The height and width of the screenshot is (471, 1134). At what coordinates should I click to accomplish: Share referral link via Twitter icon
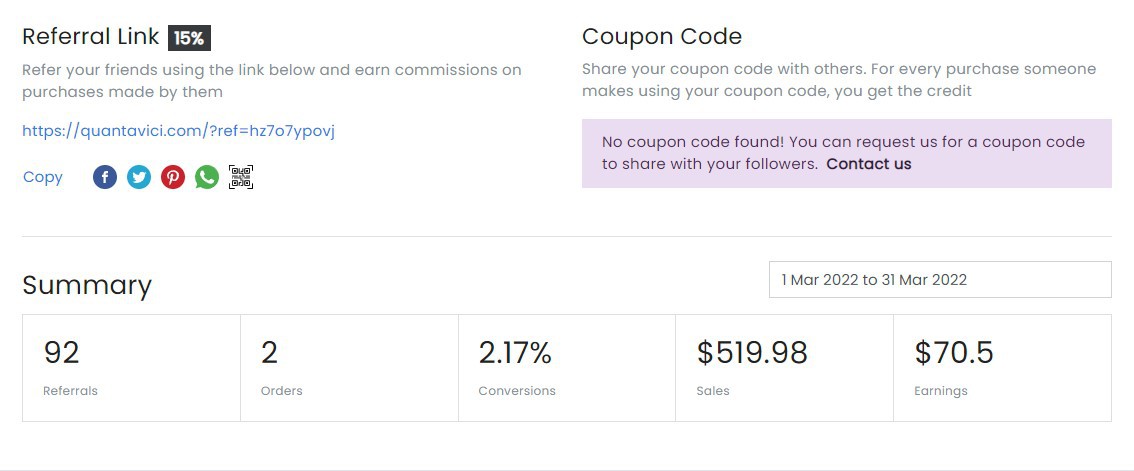pyautogui.click(x=139, y=177)
